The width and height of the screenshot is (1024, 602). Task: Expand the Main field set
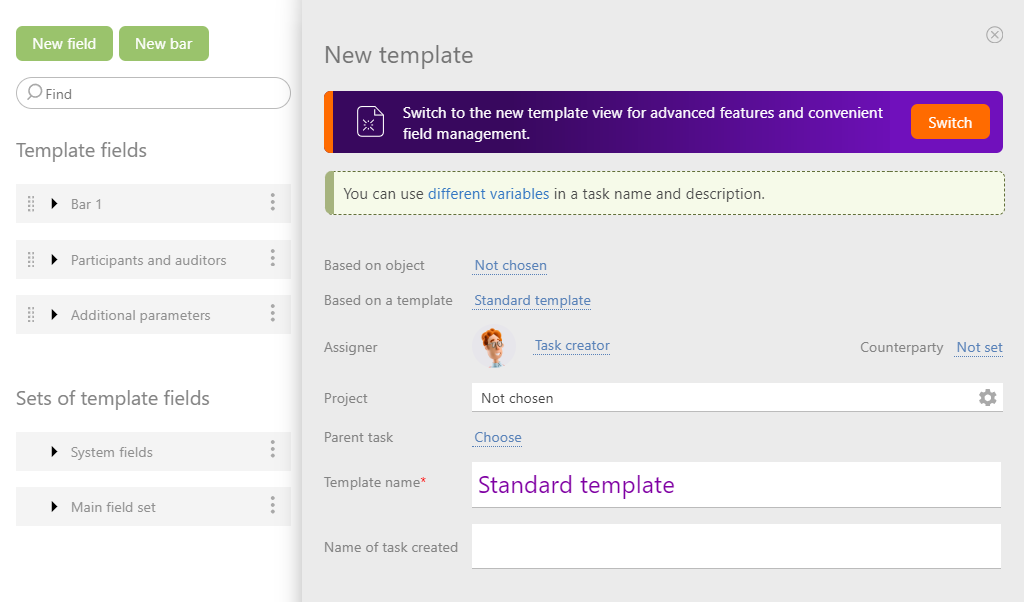click(x=54, y=507)
